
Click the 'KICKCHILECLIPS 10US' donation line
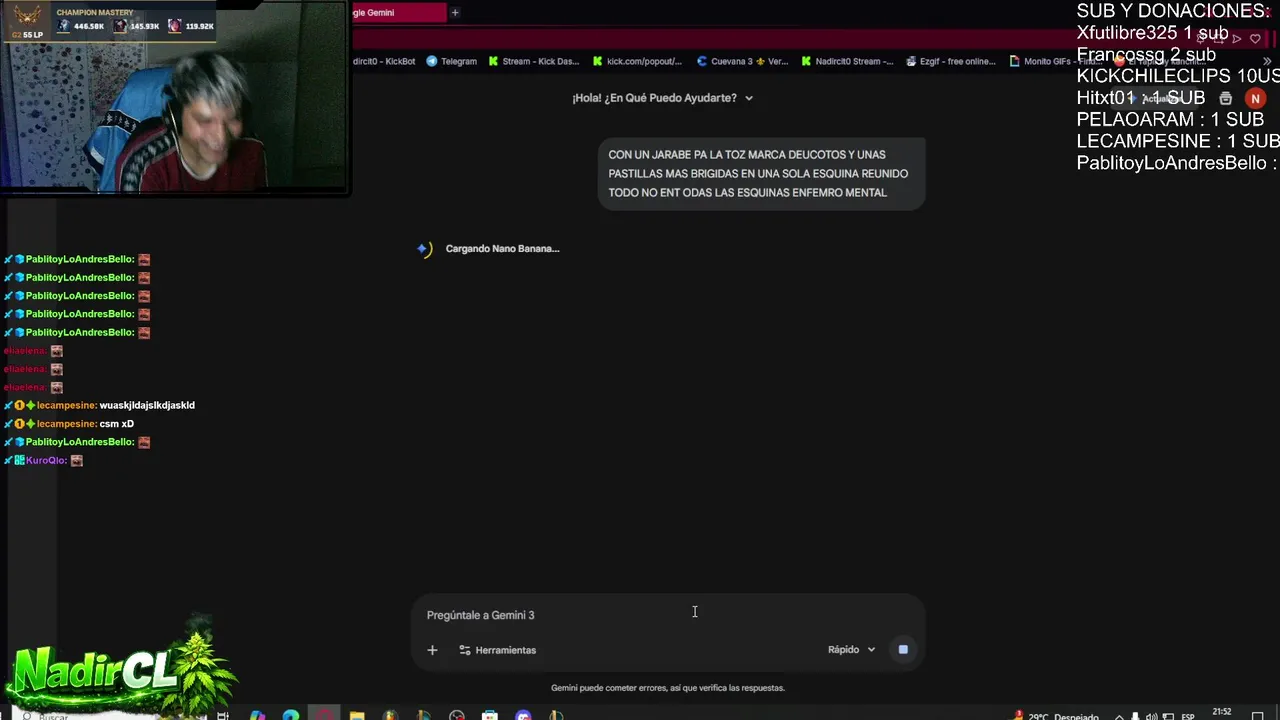coord(1178,76)
